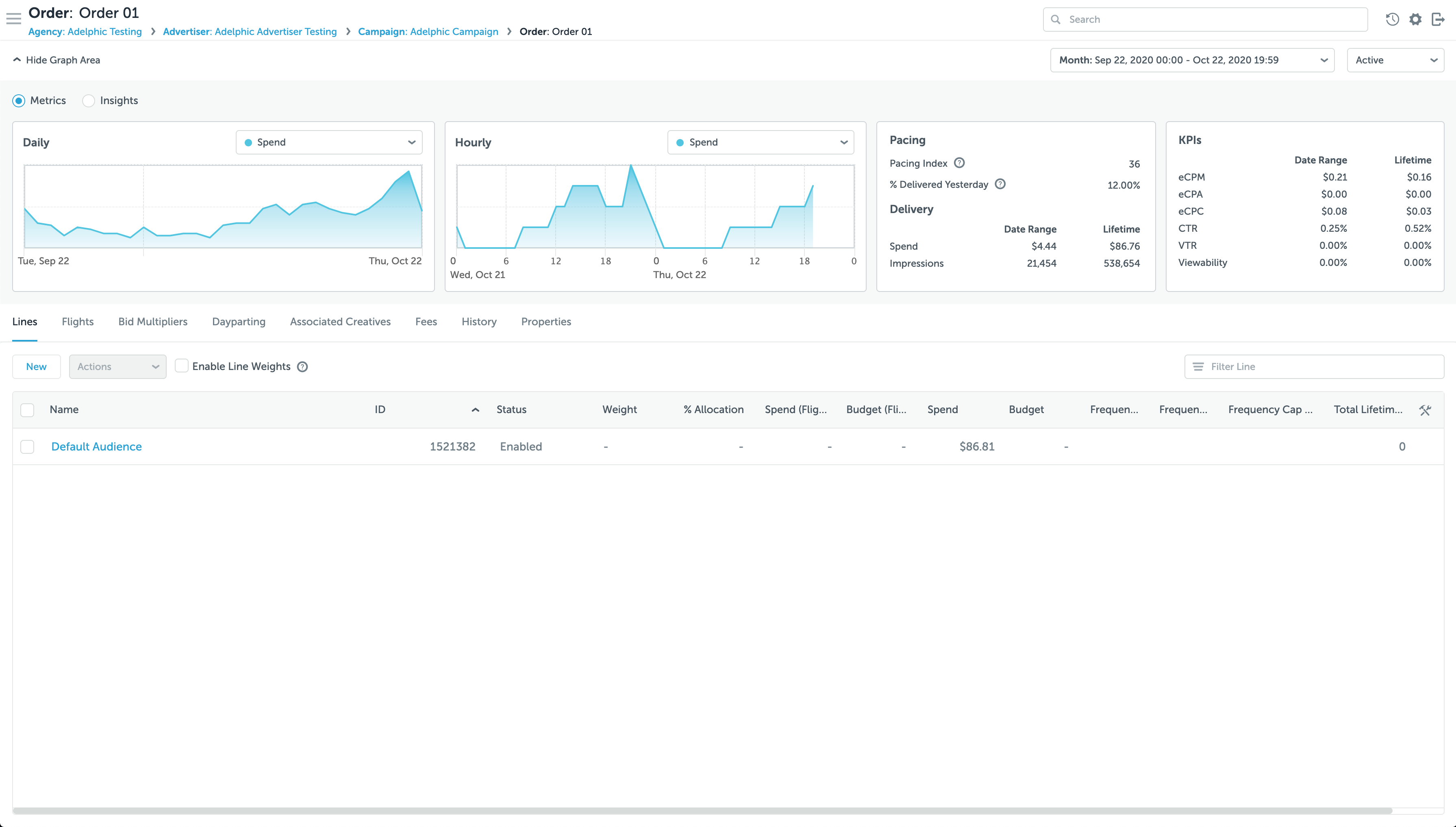Image resolution: width=1456 pixels, height=827 pixels.
Task: Click the % Delivered Yesterday help icon
Action: pyautogui.click(x=1000, y=184)
